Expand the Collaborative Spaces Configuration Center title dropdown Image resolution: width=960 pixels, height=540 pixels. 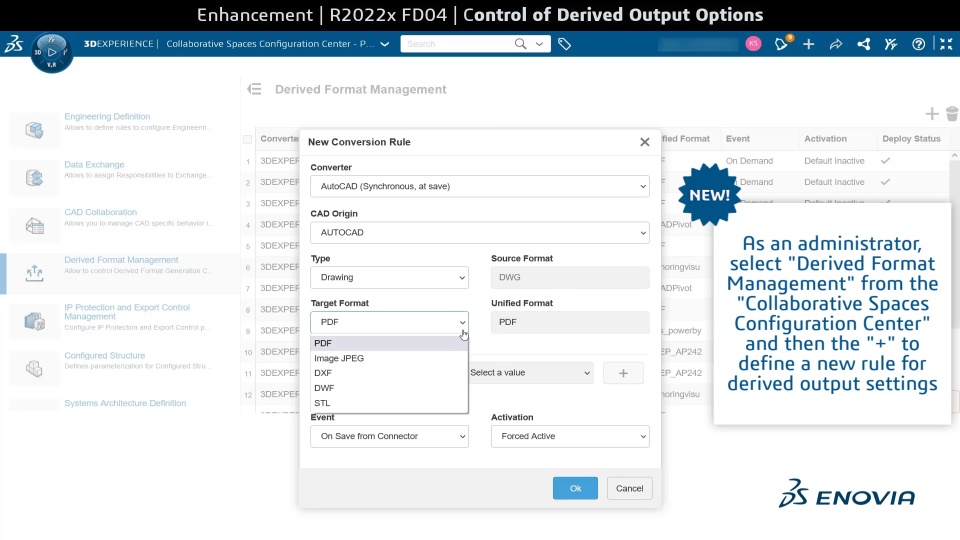384,44
